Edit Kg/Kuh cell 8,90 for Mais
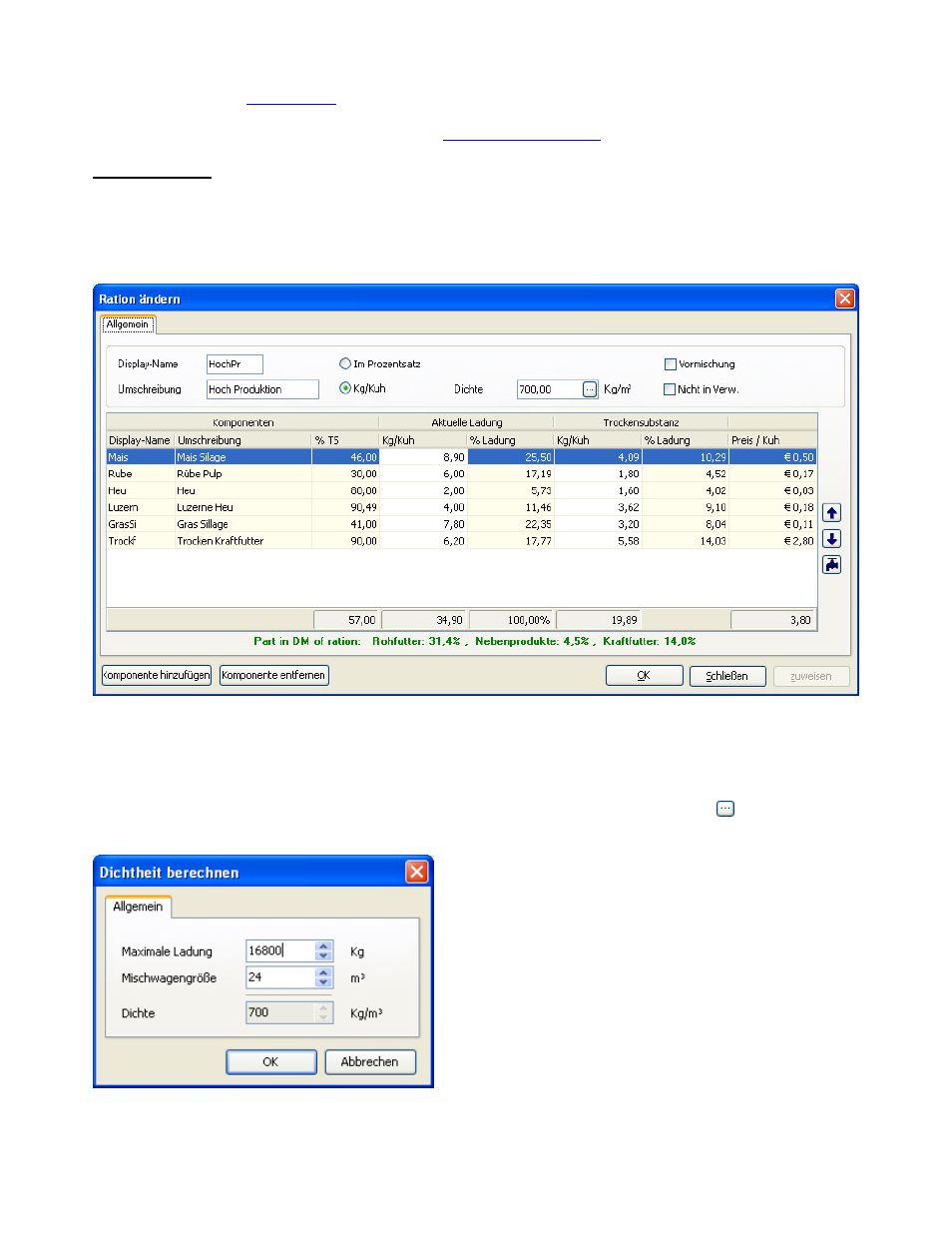This screenshot has height=1233, width=952. point(423,457)
